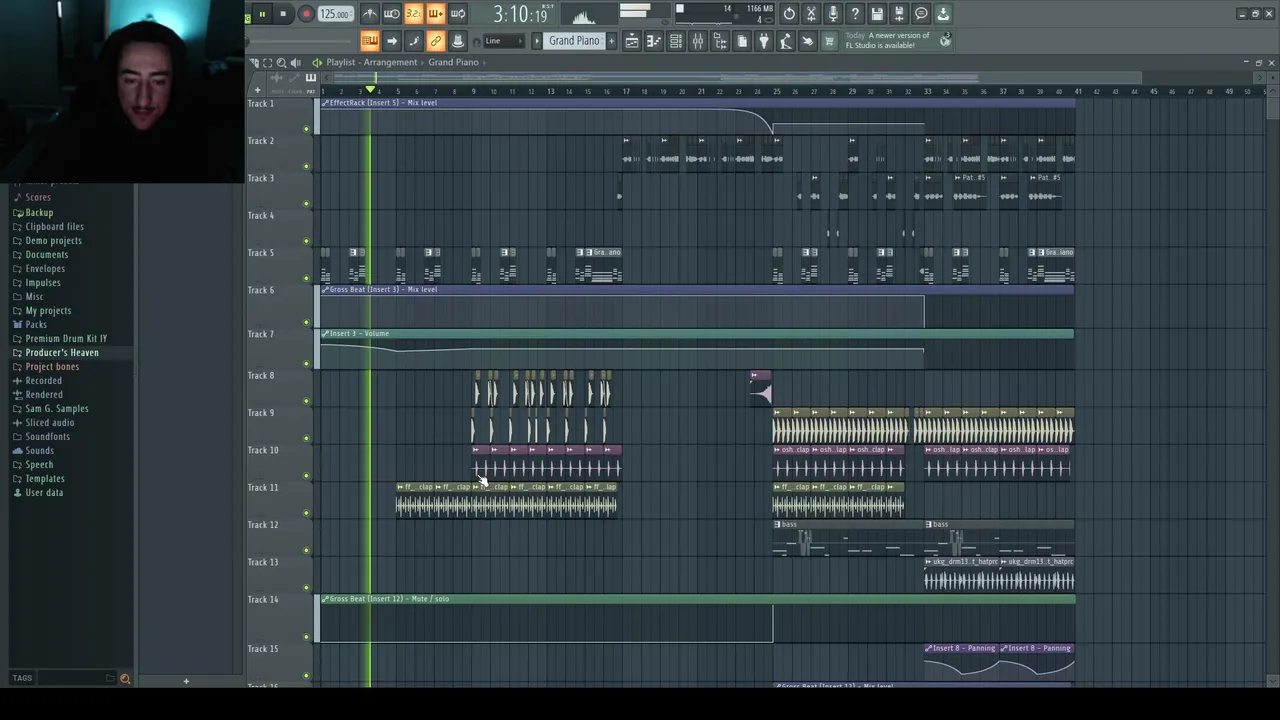This screenshot has width=1280, height=720.
Task: Stop playback with the stop button
Action: coord(283,14)
